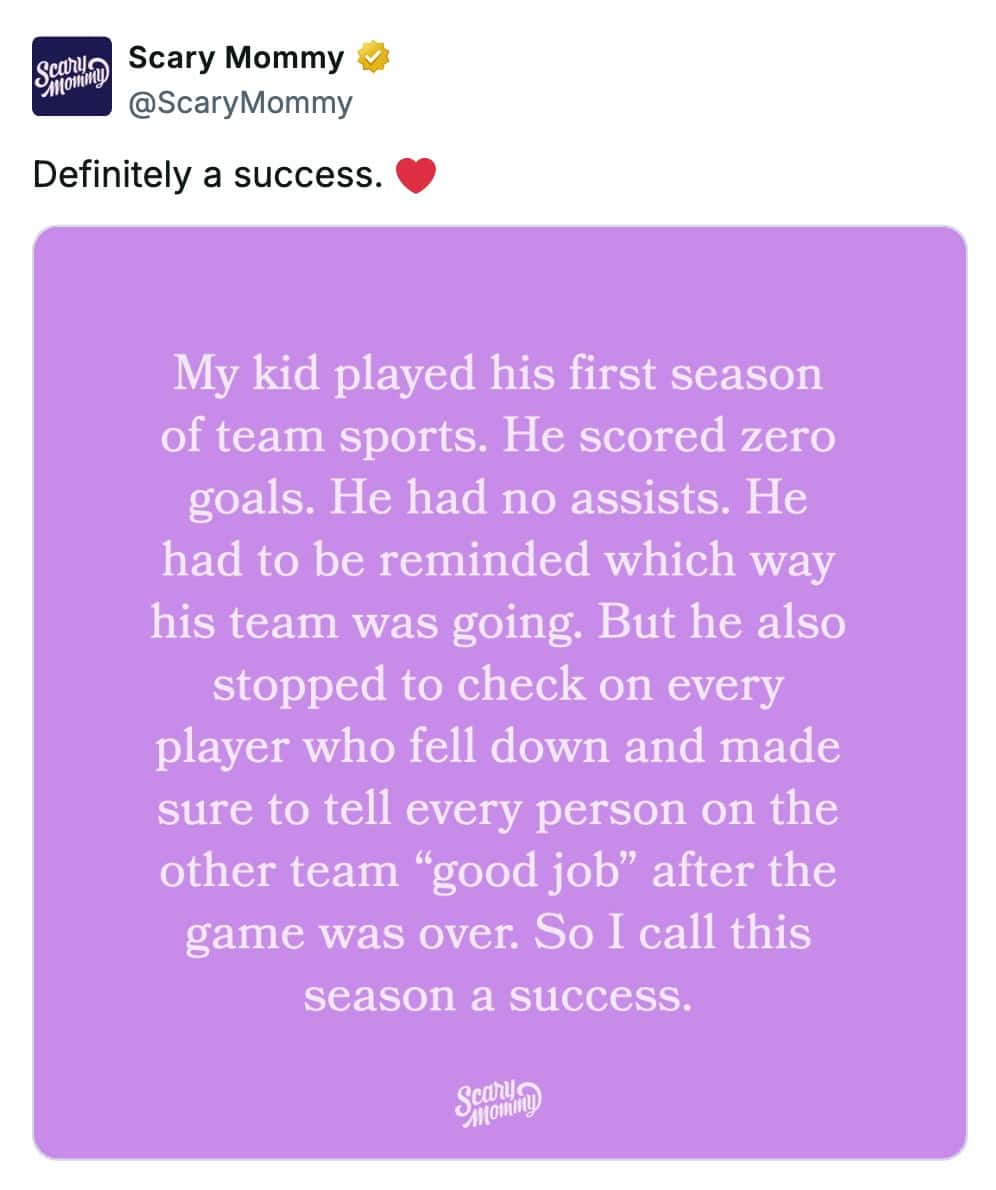Click the line "My kid played his first season"

pos(498,374)
